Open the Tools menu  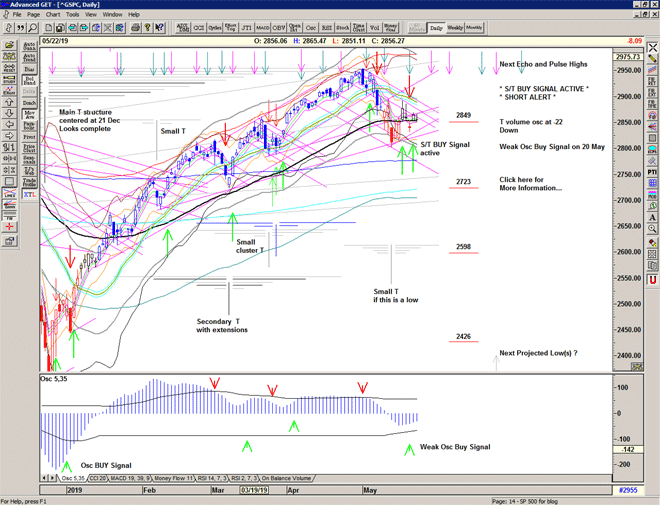pyautogui.click(x=72, y=15)
